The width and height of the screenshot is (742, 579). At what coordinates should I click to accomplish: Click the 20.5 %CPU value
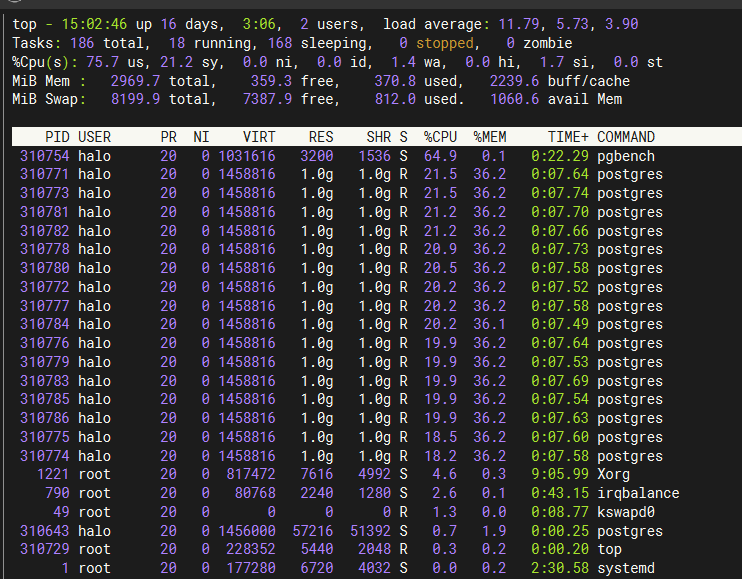point(440,268)
